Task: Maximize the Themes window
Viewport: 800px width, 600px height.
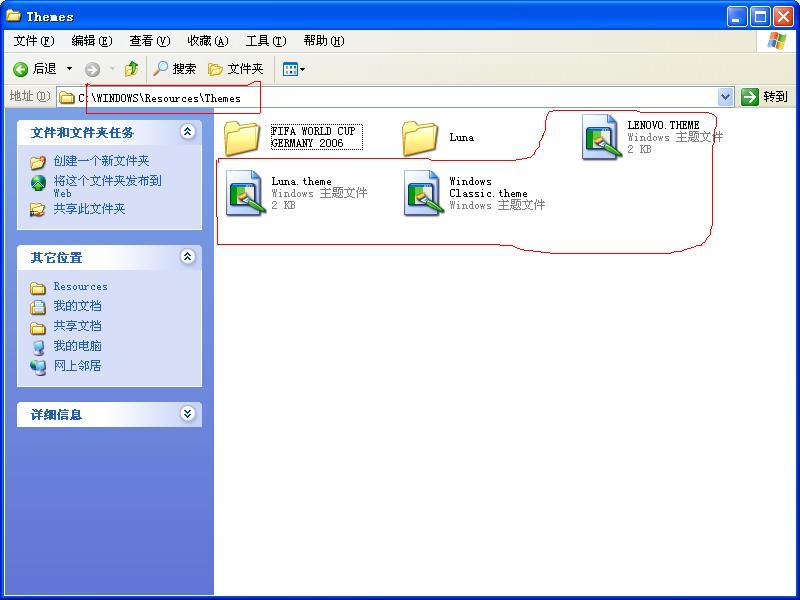Action: (x=760, y=17)
